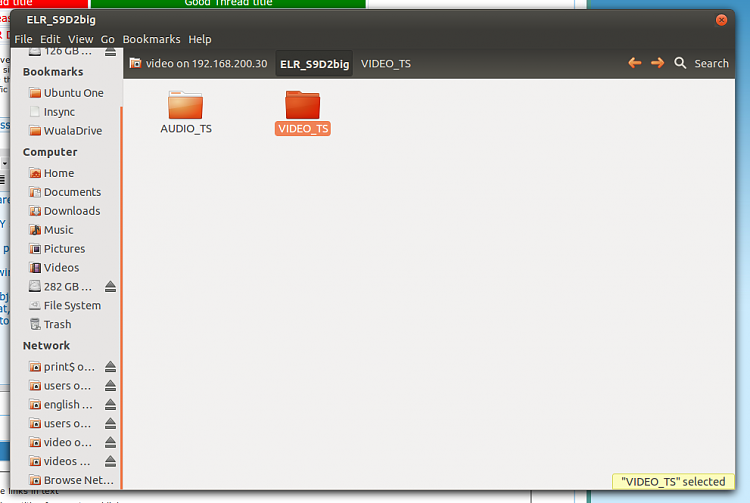Open WualaDrive bookmark label
The height and width of the screenshot is (503, 750).
coord(73,131)
